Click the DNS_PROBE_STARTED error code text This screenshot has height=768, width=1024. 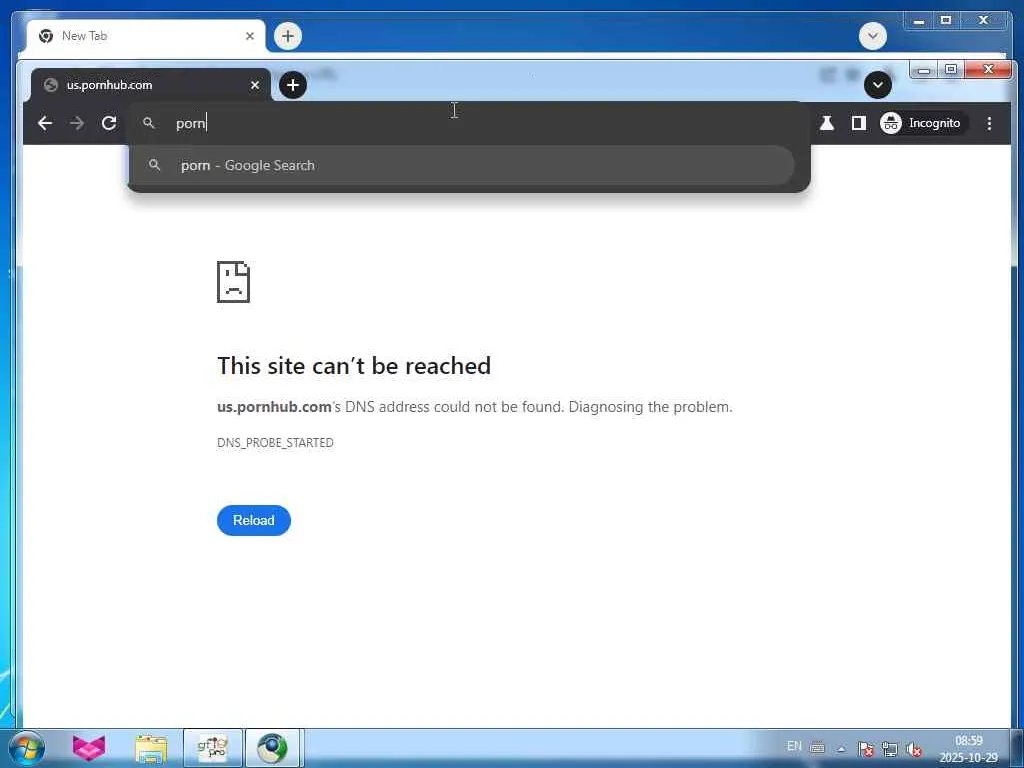(x=276, y=443)
